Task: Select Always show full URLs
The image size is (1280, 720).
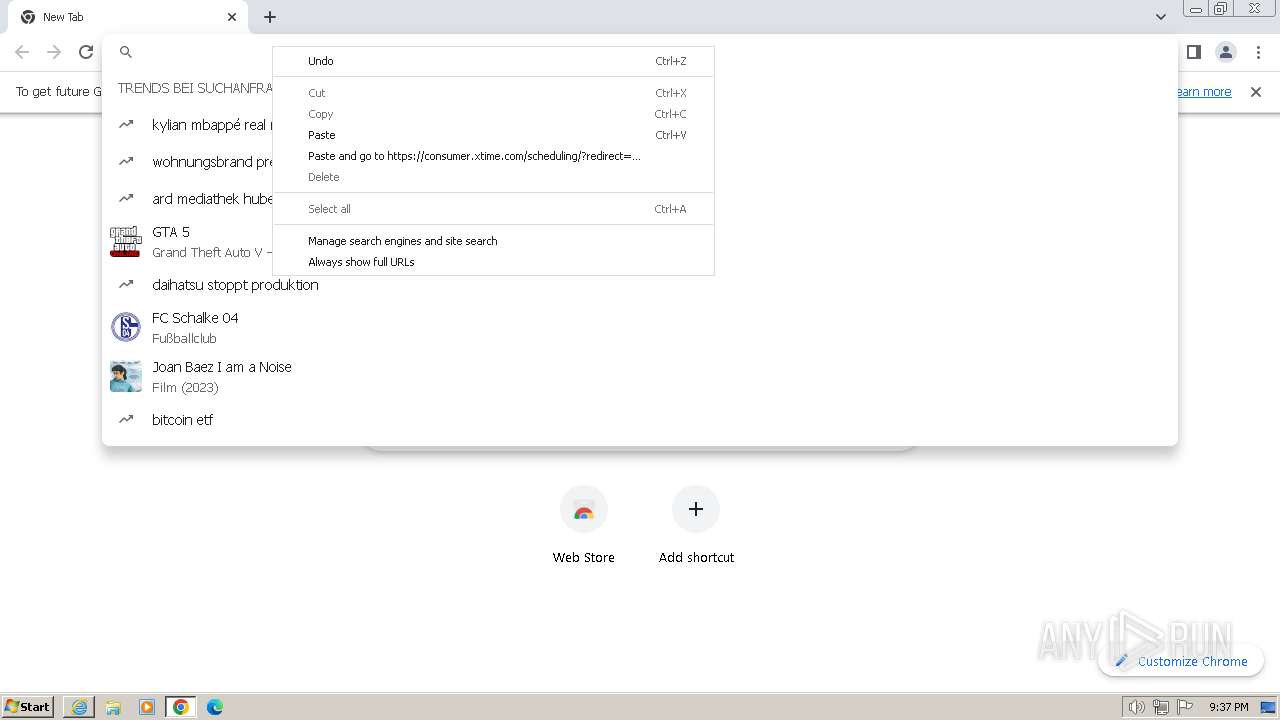Action: [494, 262]
